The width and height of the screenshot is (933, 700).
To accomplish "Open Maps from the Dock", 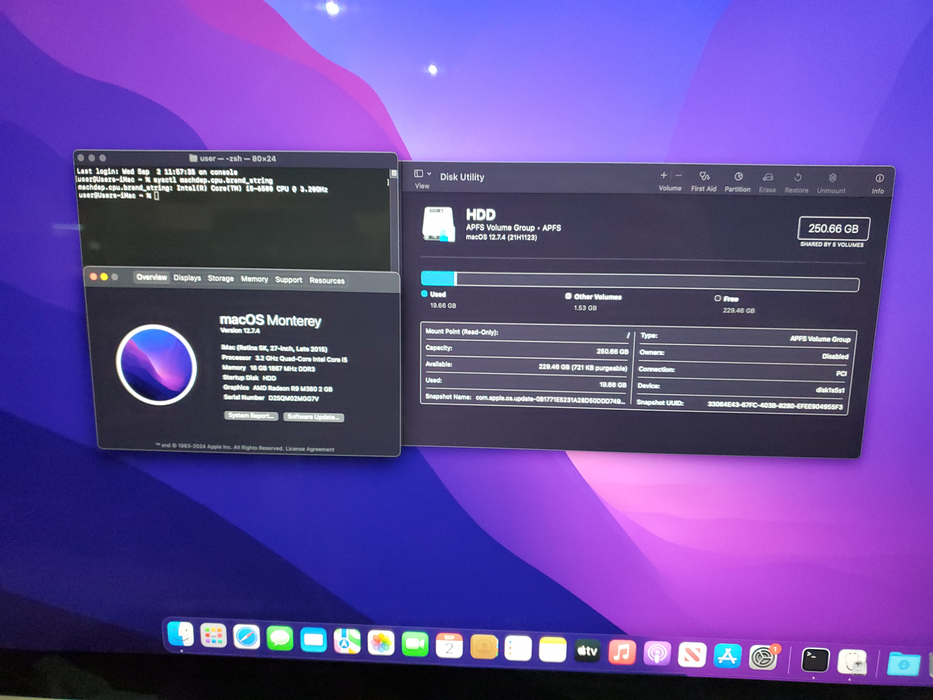I will [347, 642].
